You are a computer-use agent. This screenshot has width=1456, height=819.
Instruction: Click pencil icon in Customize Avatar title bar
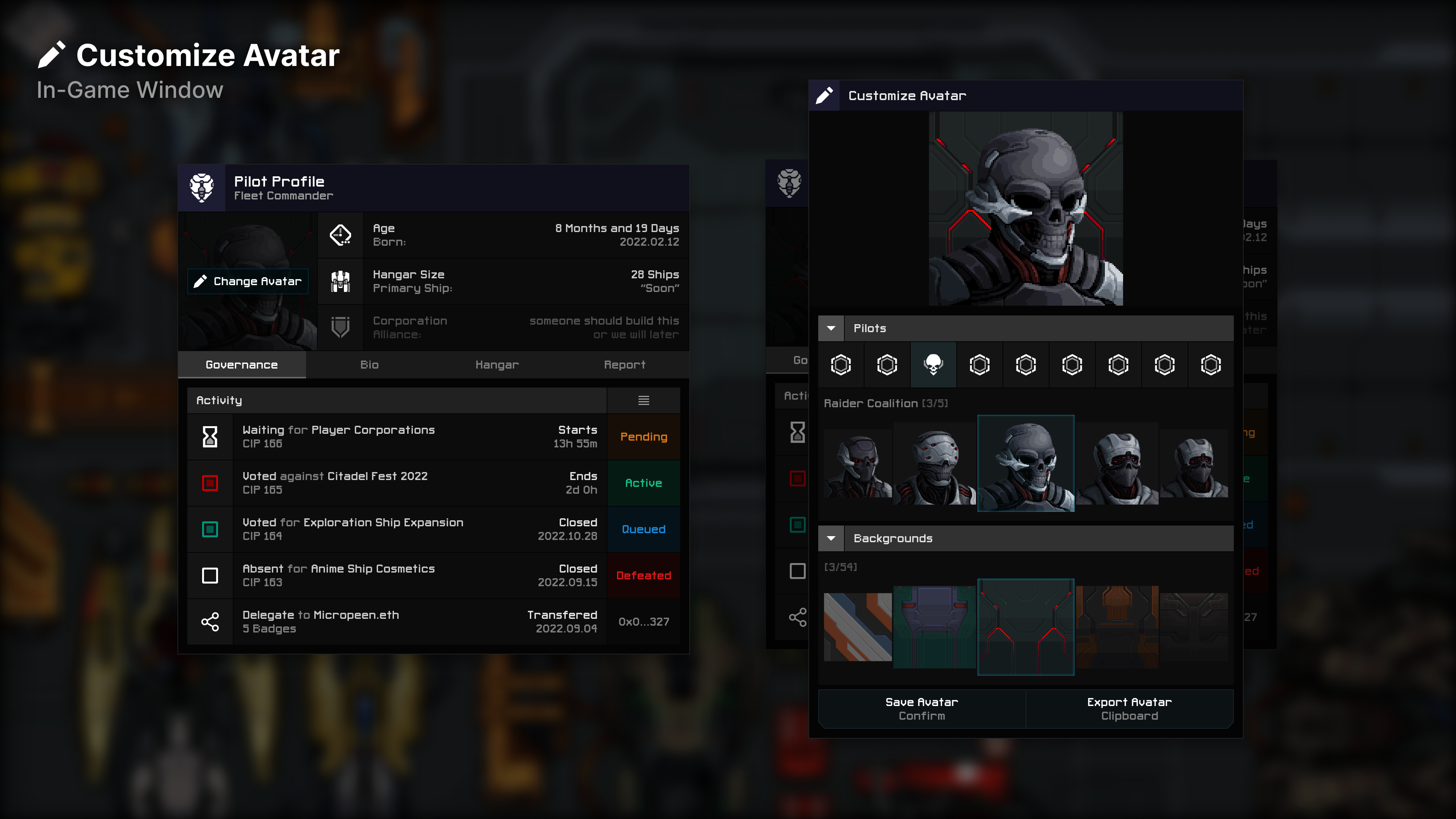[x=824, y=96]
